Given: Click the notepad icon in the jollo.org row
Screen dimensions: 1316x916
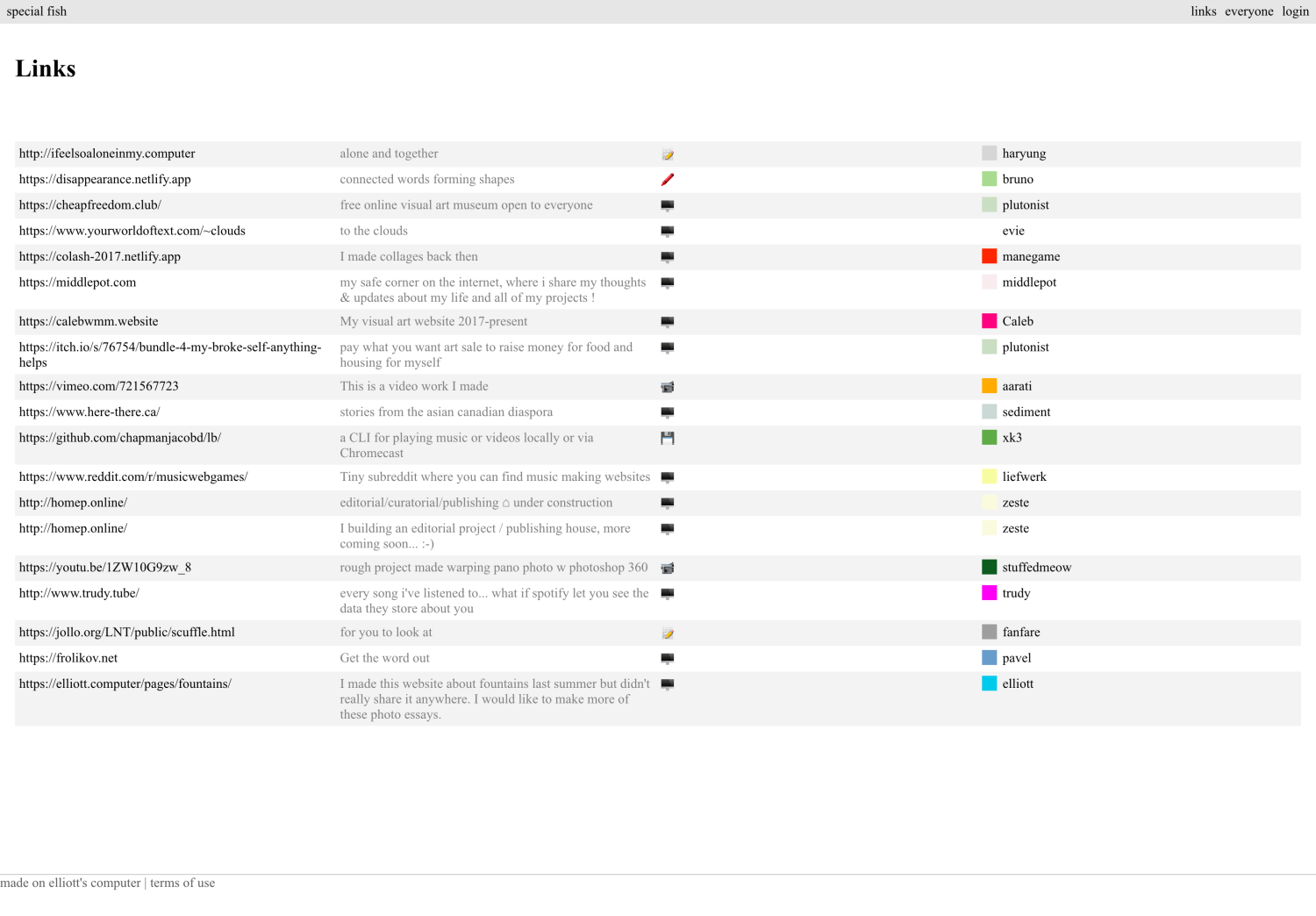Looking at the screenshot, I should pyautogui.click(x=667, y=633).
